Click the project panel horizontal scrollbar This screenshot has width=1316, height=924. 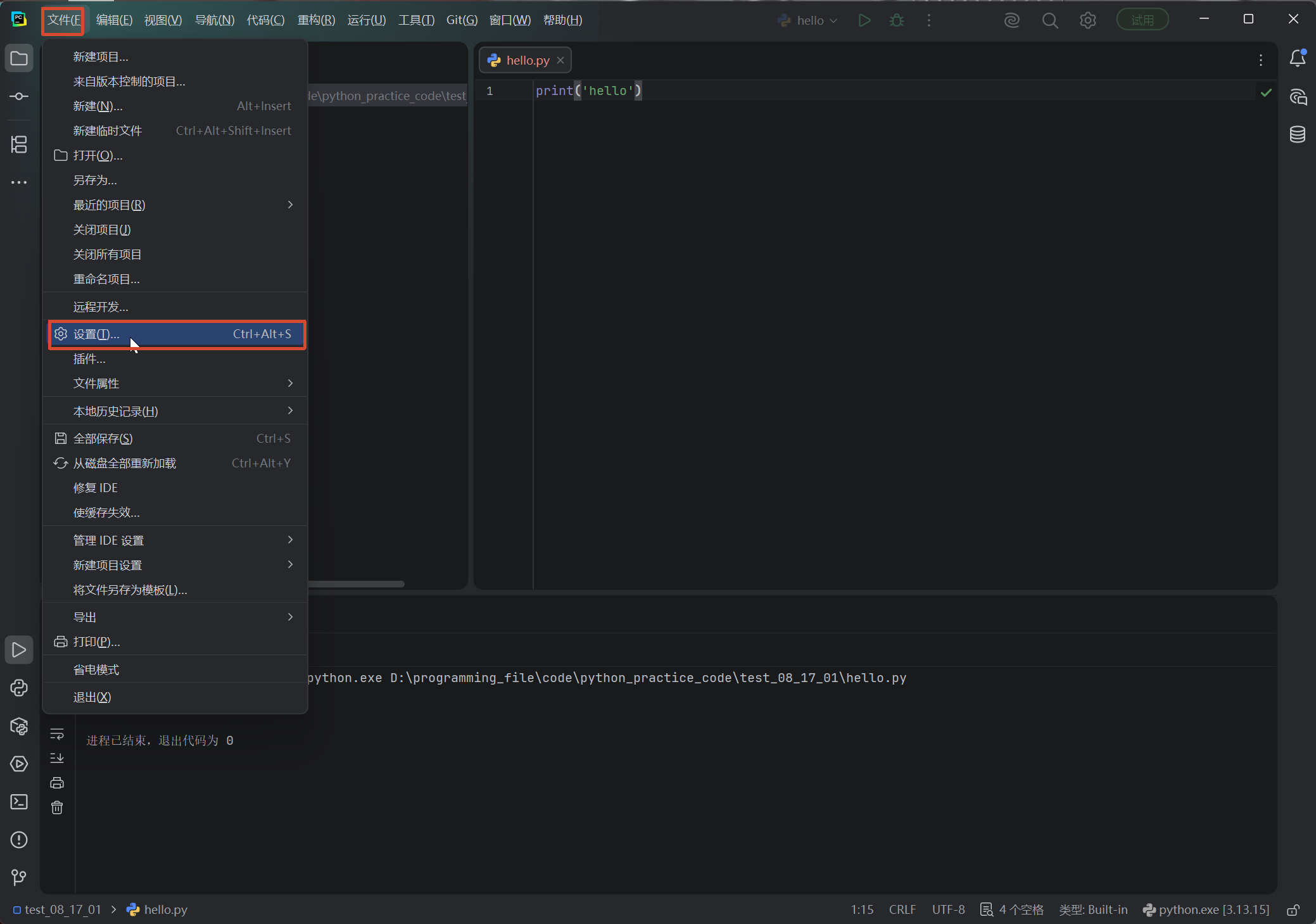pyautogui.click(x=356, y=584)
